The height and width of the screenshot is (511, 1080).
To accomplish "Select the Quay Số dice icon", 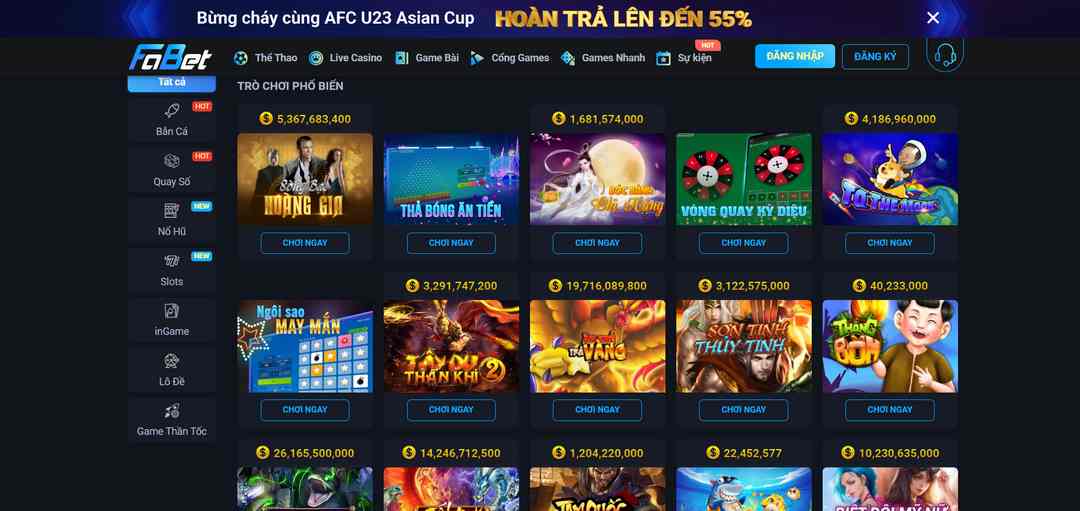I will point(172,160).
